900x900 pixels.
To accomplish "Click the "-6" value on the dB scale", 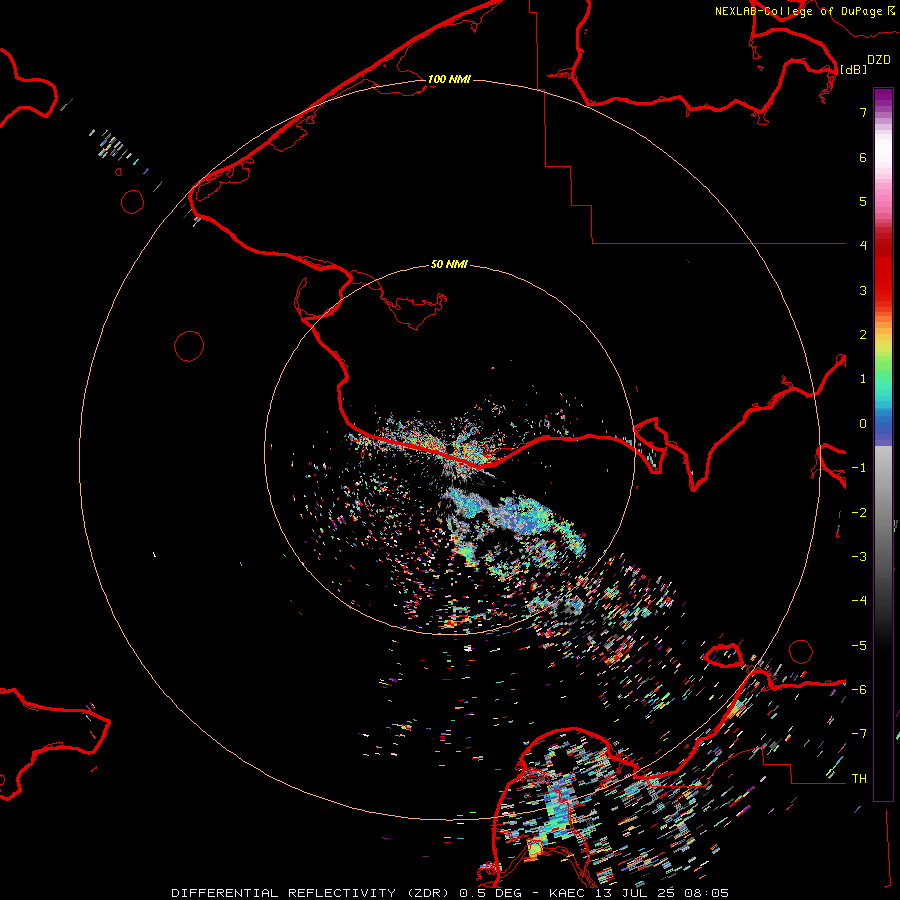I will (859, 690).
